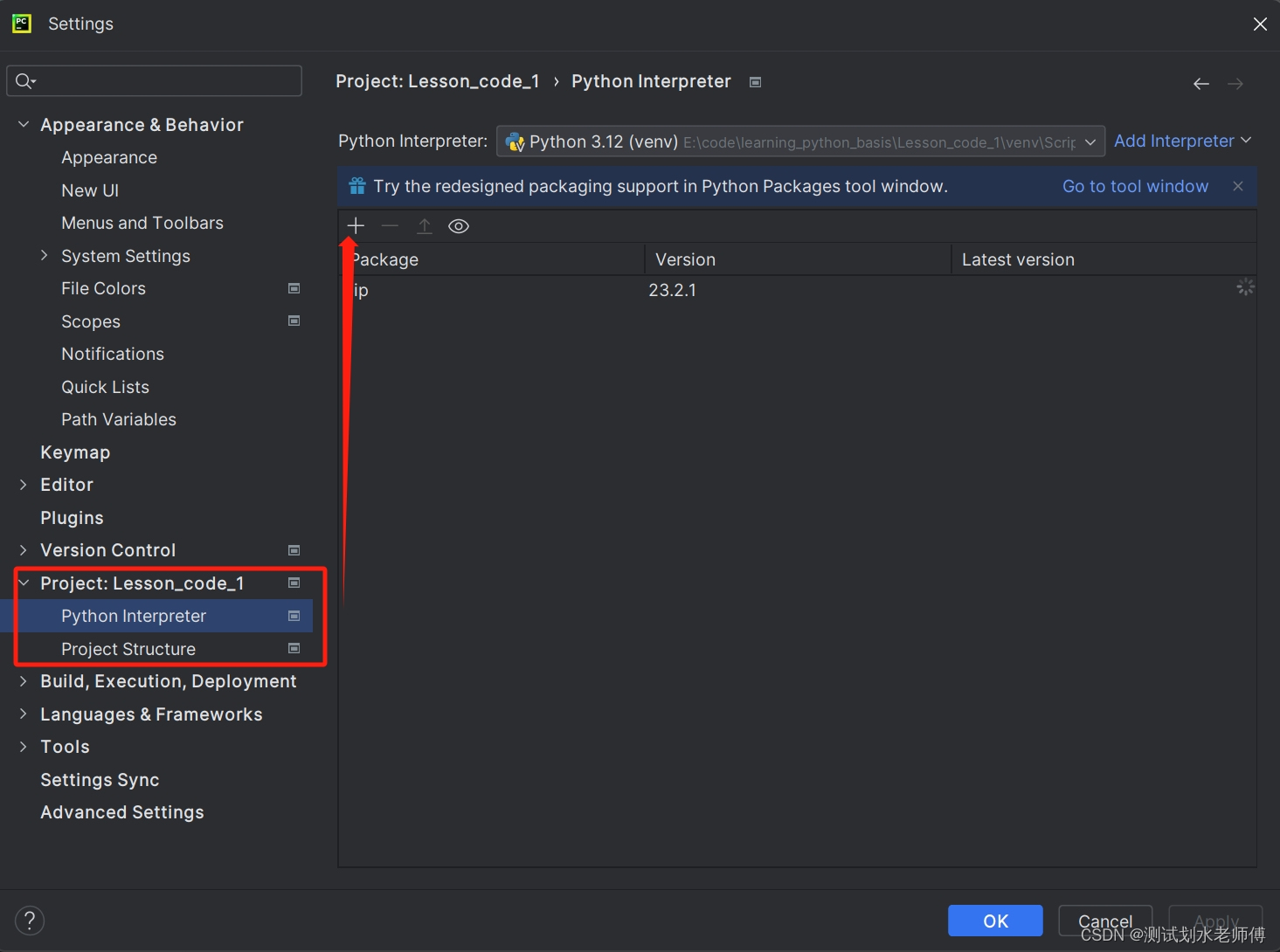The image size is (1280, 952).
Task: Click into the settings search field
Action: coord(155,81)
